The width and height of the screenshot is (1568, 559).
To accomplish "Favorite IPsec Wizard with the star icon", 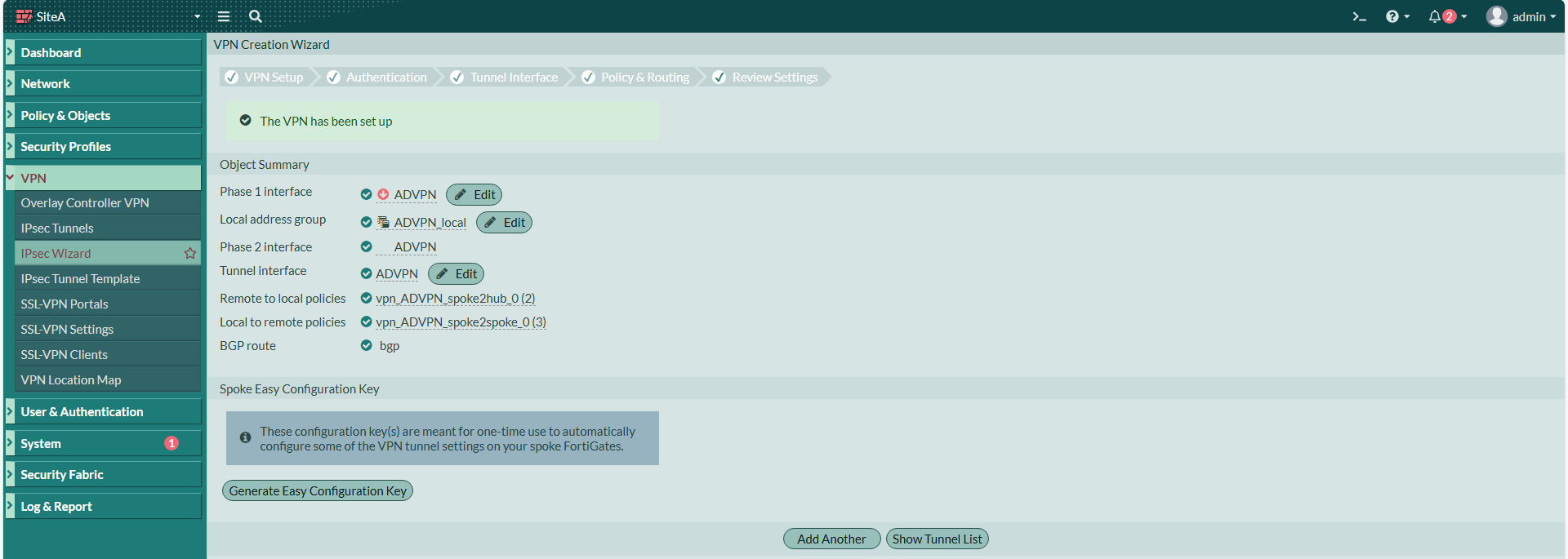I will 190,253.
